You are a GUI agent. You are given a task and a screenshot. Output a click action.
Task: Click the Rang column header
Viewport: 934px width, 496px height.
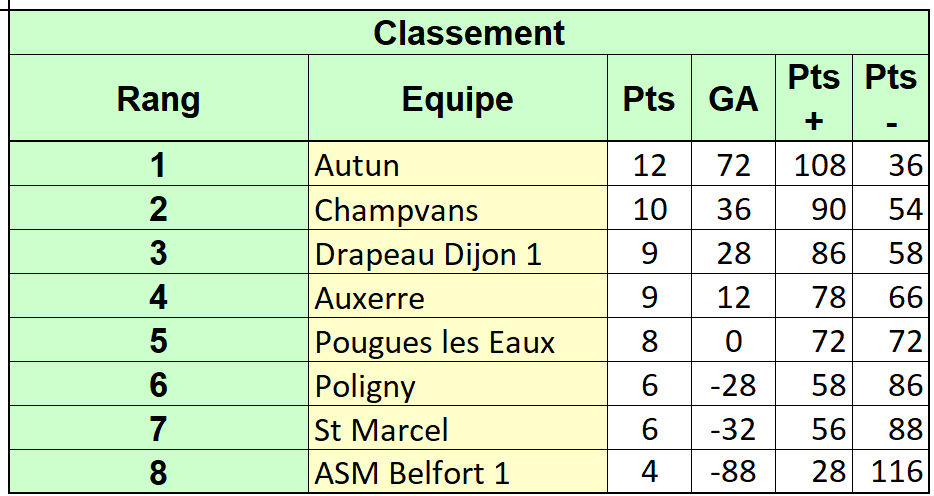click(159, 98)
